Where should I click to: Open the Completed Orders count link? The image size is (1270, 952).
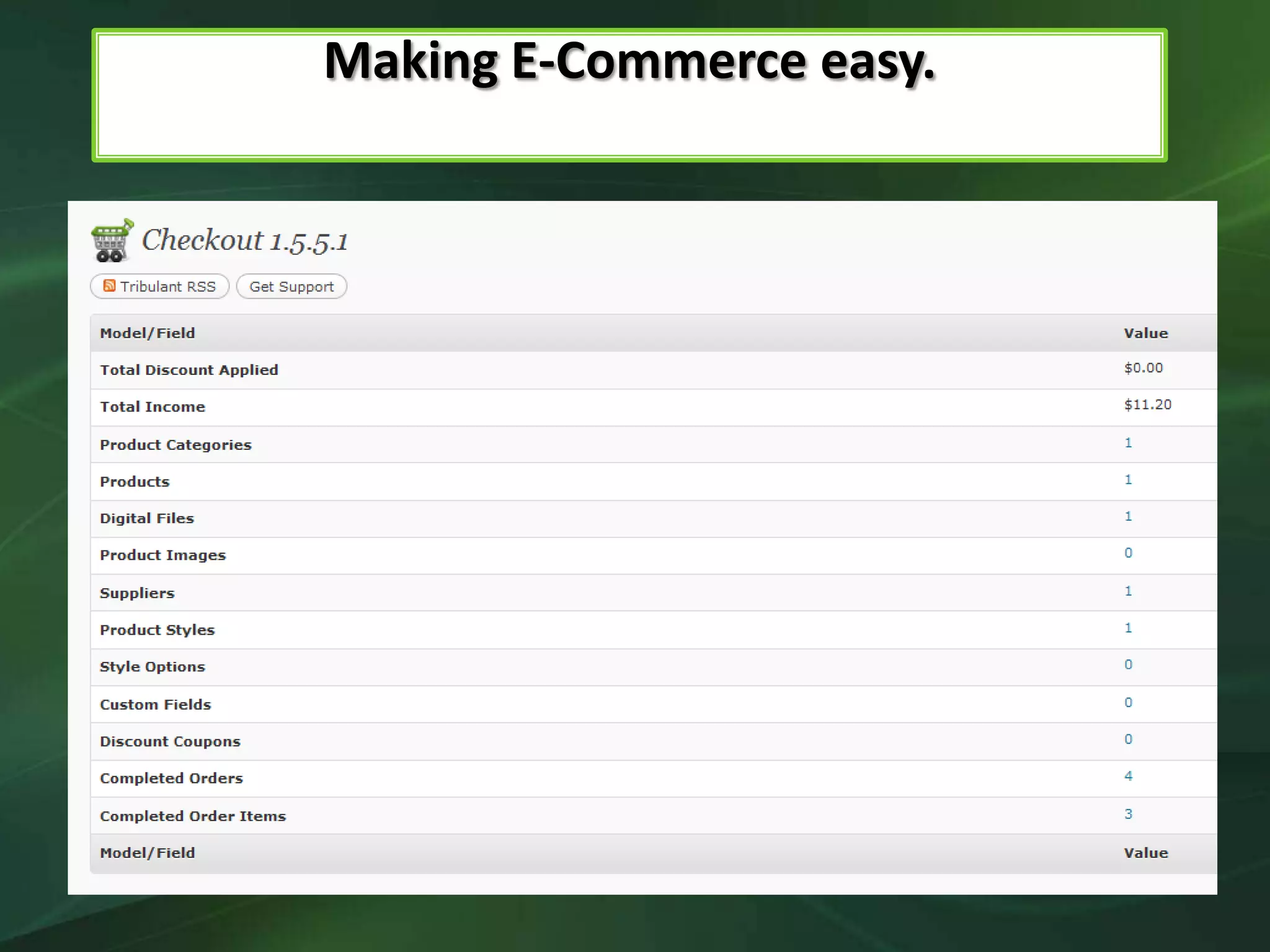pos(1128,776)
